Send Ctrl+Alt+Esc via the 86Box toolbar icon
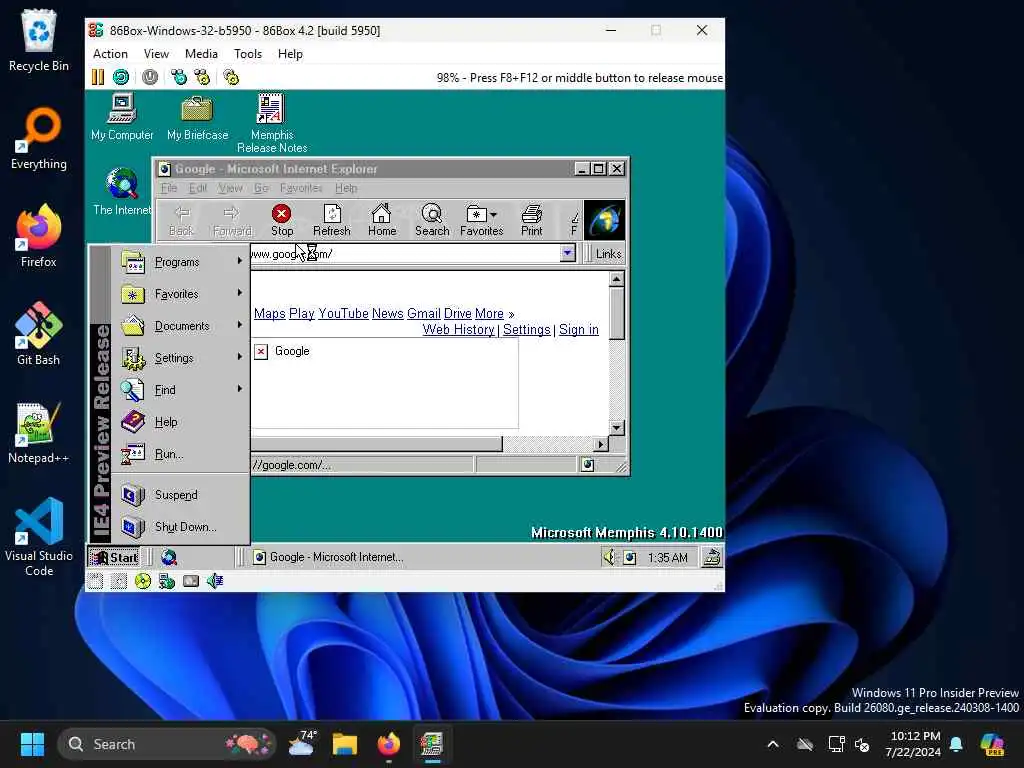This screenshot has height=768, width=1024. click(x=202, y=77)
